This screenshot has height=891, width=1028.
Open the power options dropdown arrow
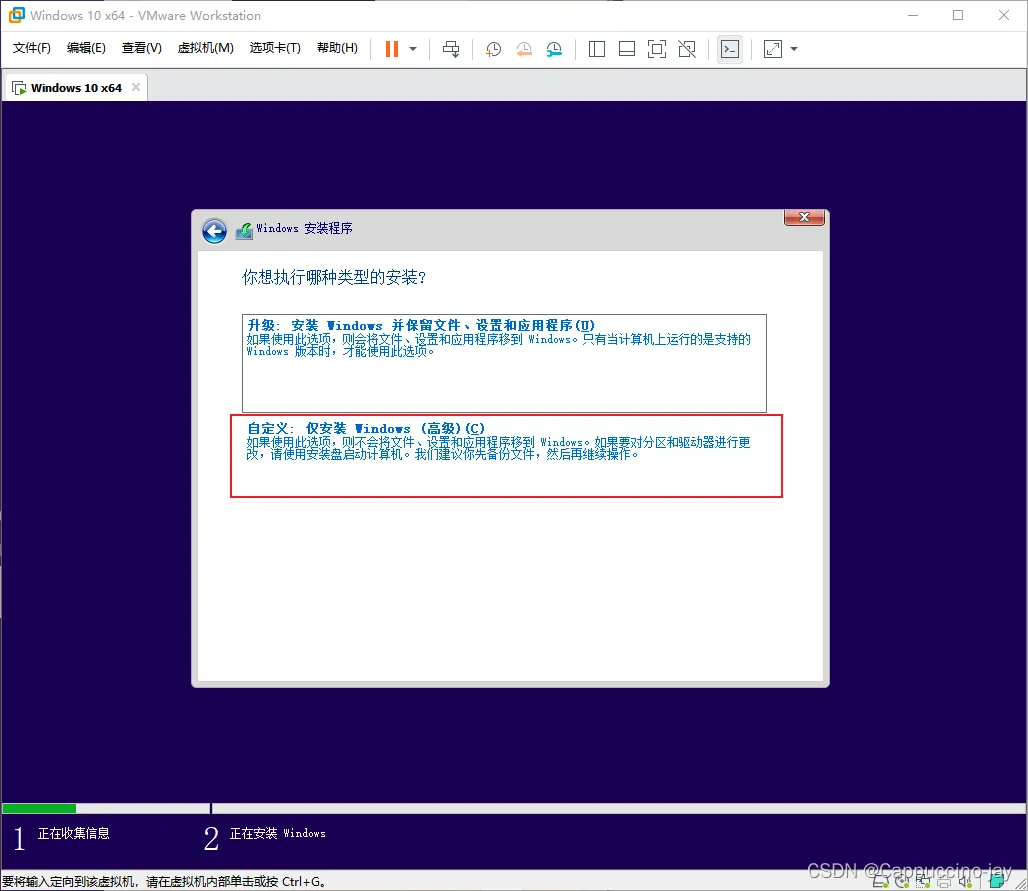413,49
